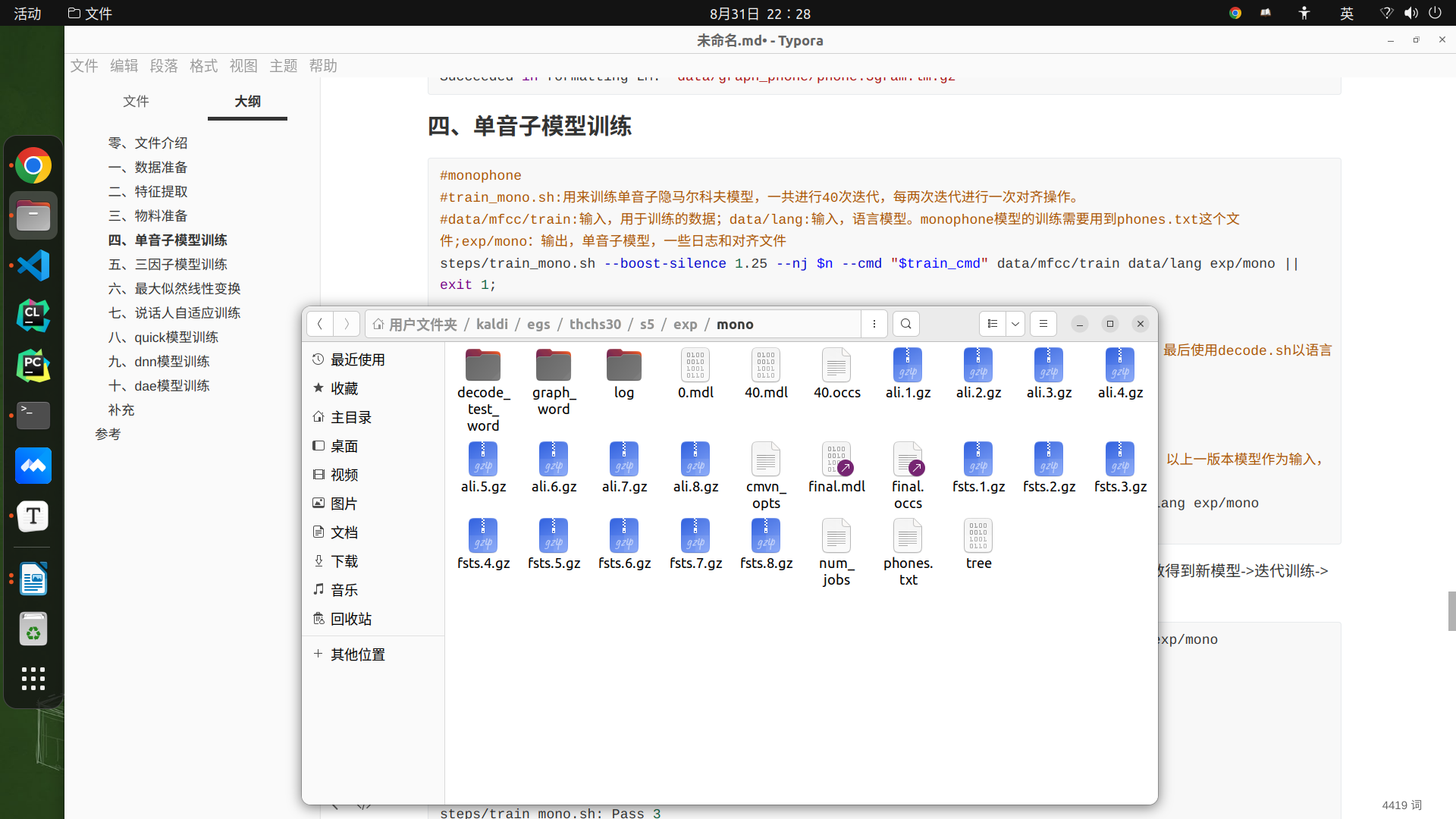The image size is (1456, 819).
Task: Open the file manager search
Action: (x=905, y=324)
